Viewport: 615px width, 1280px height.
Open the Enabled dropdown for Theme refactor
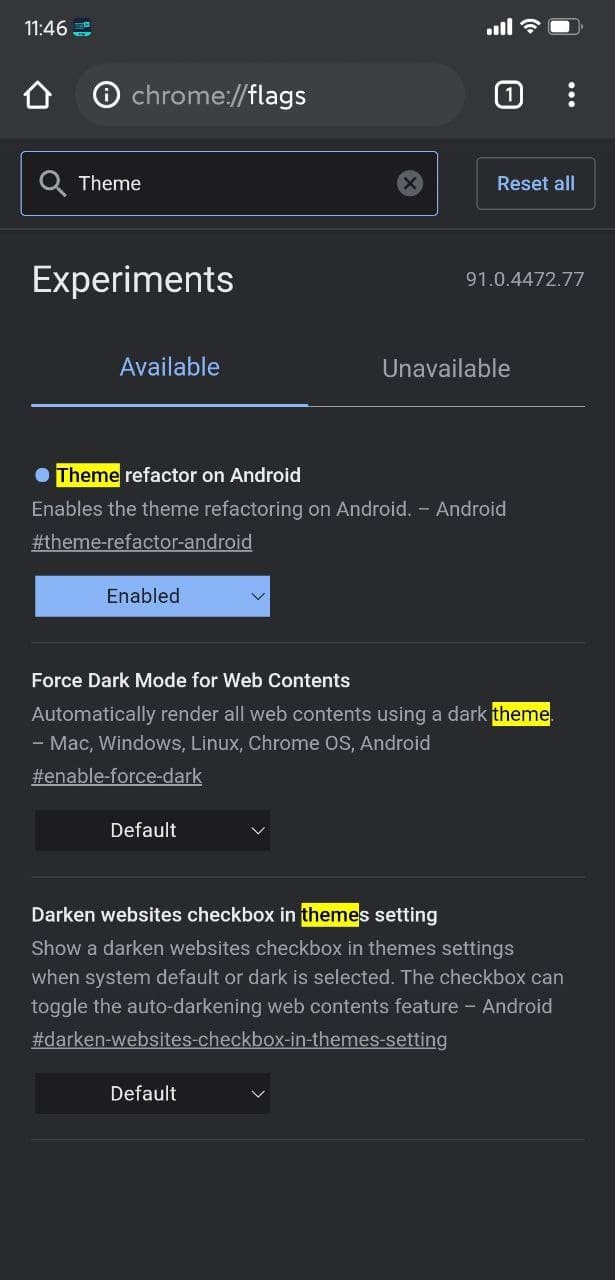click(152, 596)
